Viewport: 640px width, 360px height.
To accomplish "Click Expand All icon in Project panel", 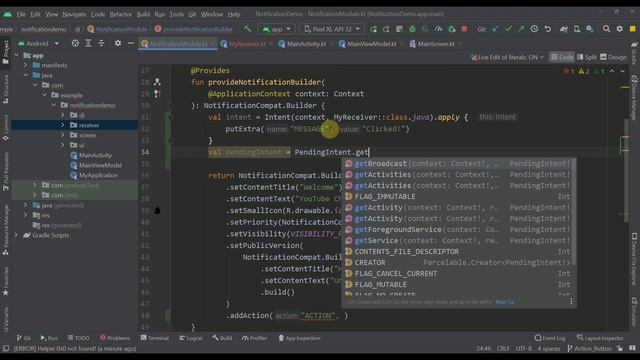I will [x=88, y=43].
